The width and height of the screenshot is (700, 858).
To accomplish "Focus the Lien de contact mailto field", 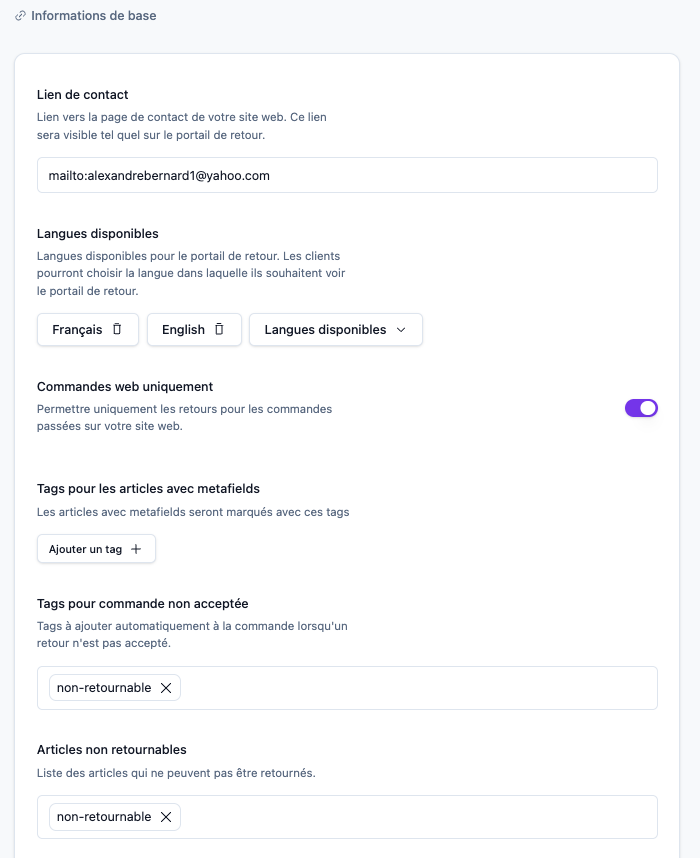I will (347, 175).
